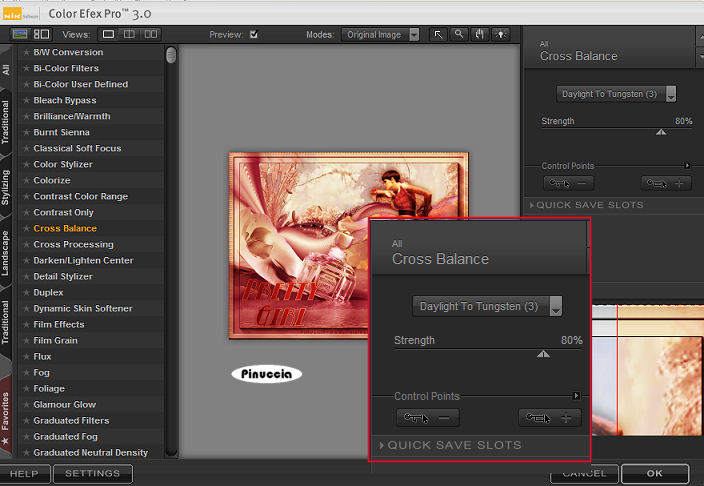
Task: Open the Stylizing category tab
Action: pos(6,187)
